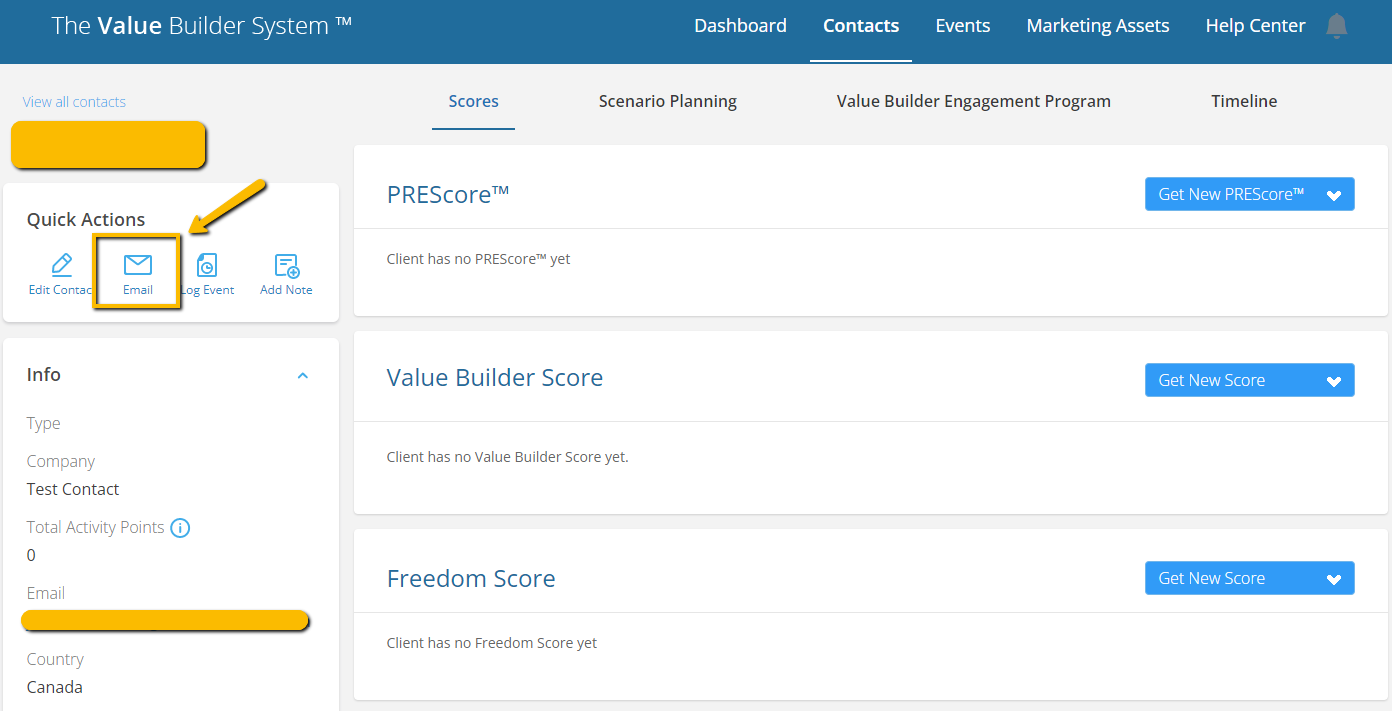
Task: Open Marketing Assets in navigation bar
Action: 1098,26
